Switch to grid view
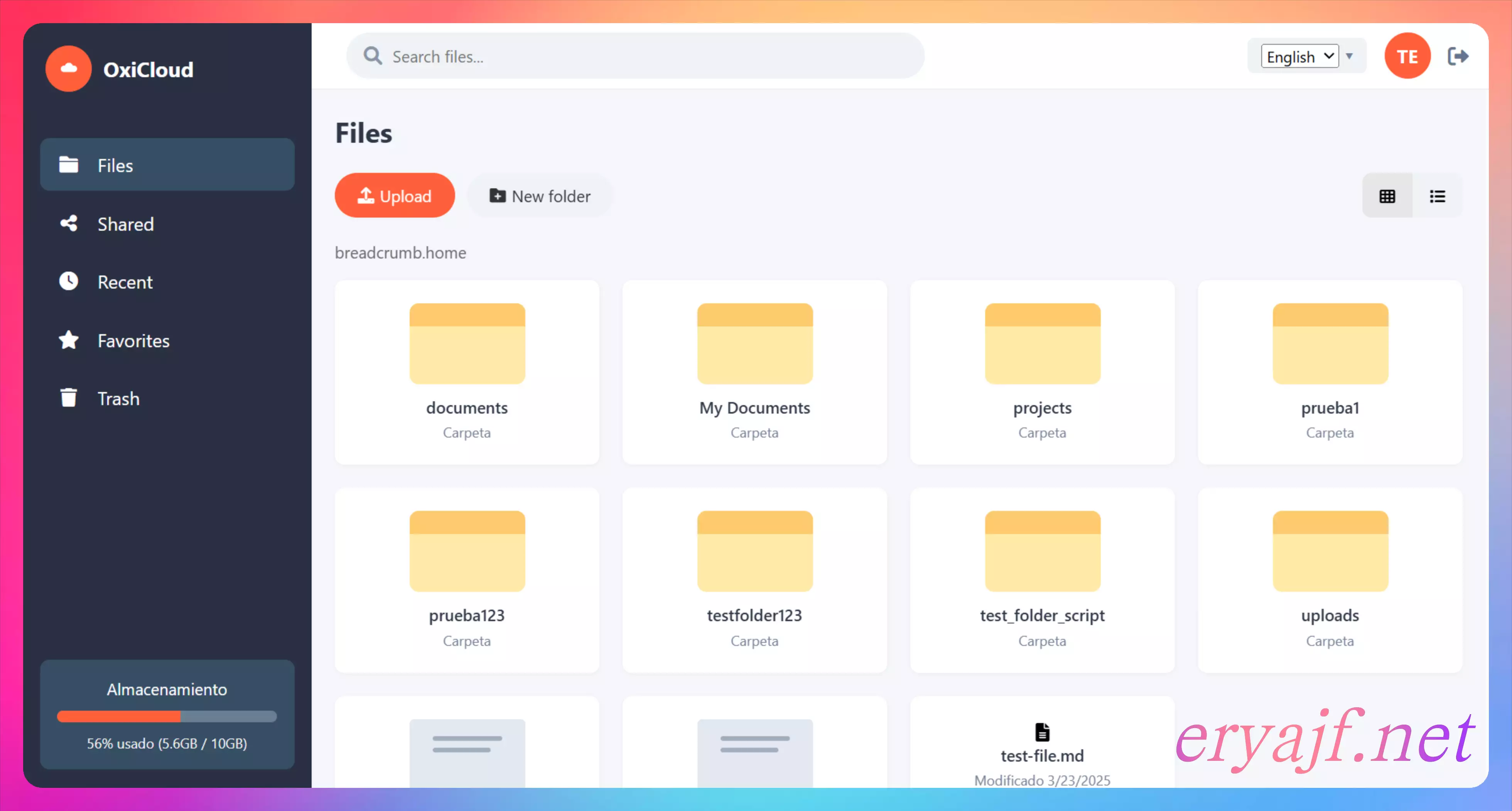 [1387, 196]
